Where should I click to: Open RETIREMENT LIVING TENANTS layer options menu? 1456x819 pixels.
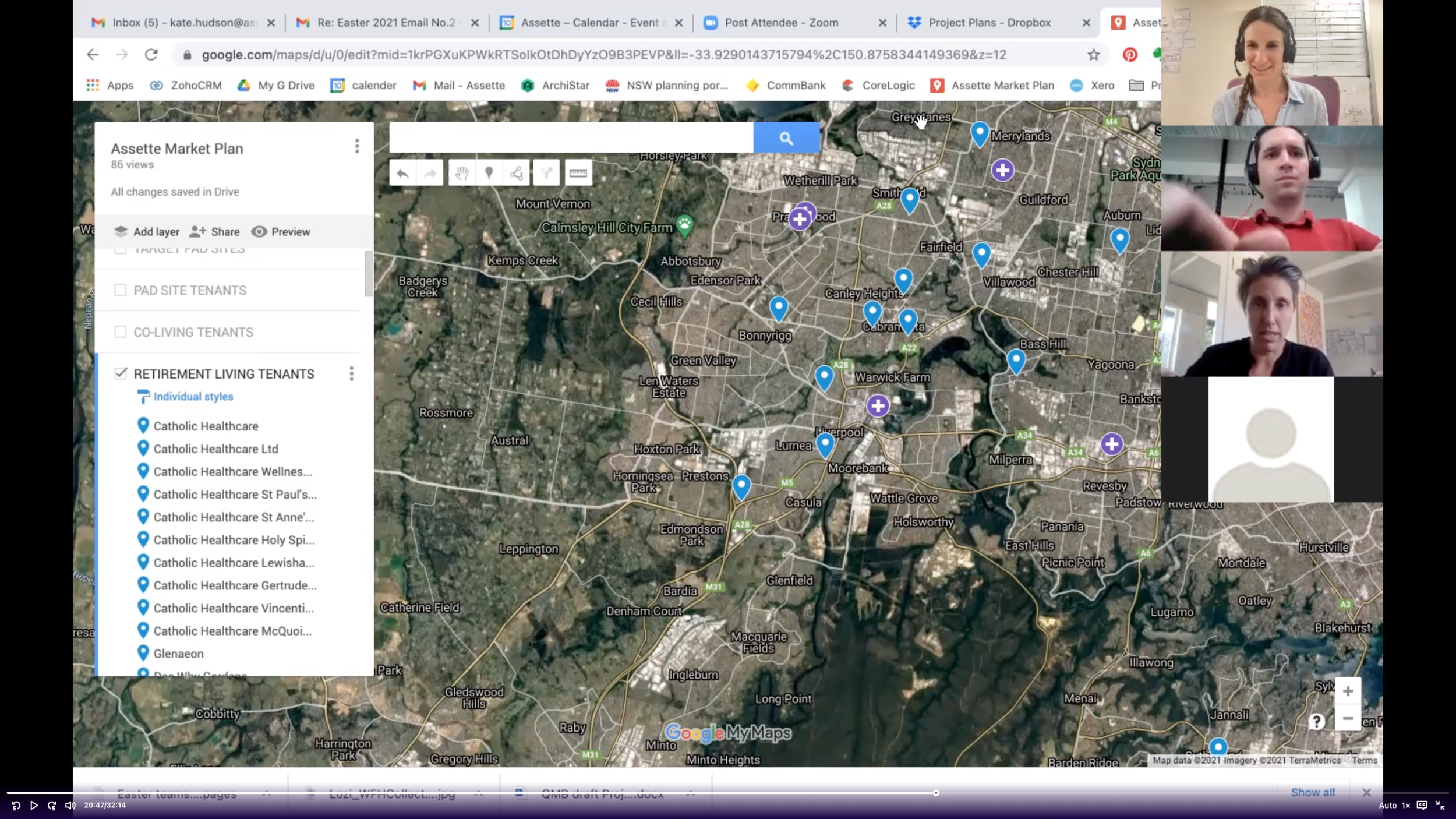coord(351,374)
